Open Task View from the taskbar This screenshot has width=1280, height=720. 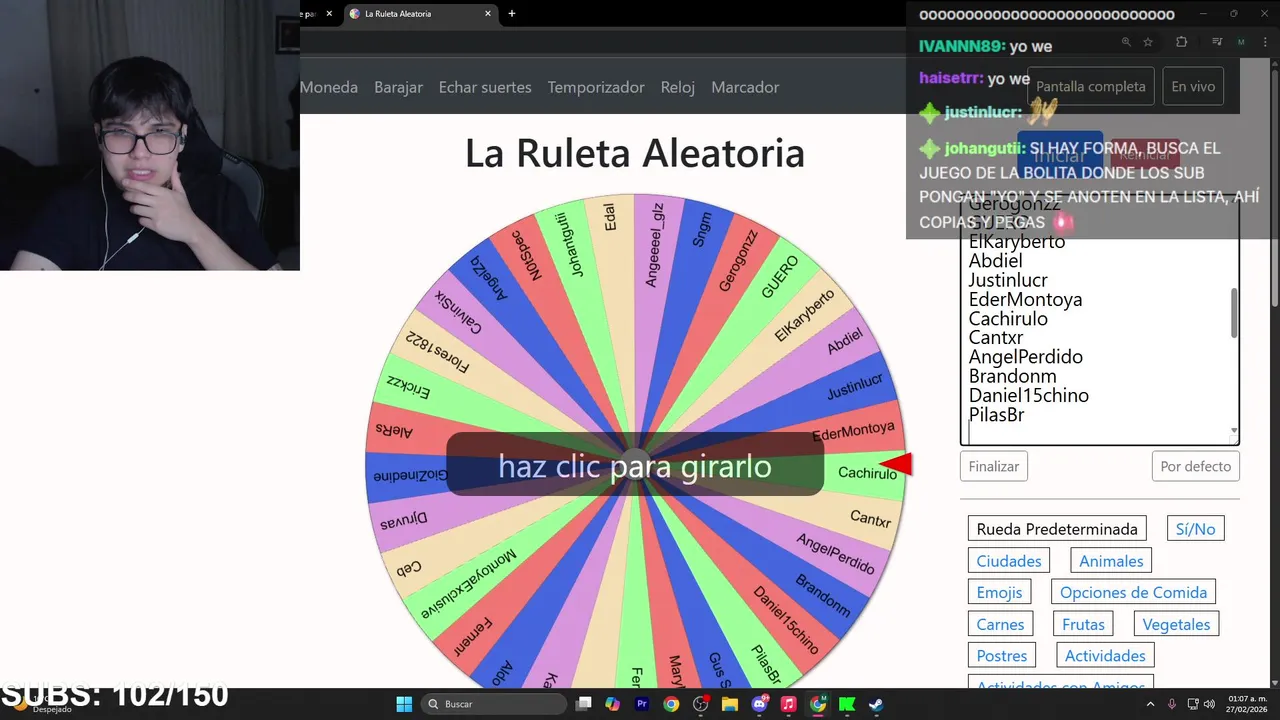(584, 704)
